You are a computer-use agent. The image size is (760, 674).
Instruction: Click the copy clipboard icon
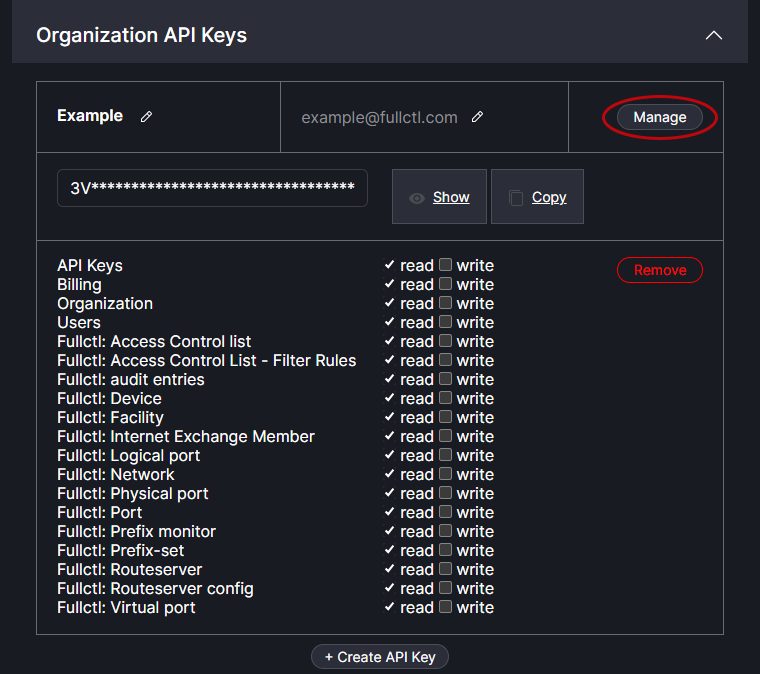[516, 198]
